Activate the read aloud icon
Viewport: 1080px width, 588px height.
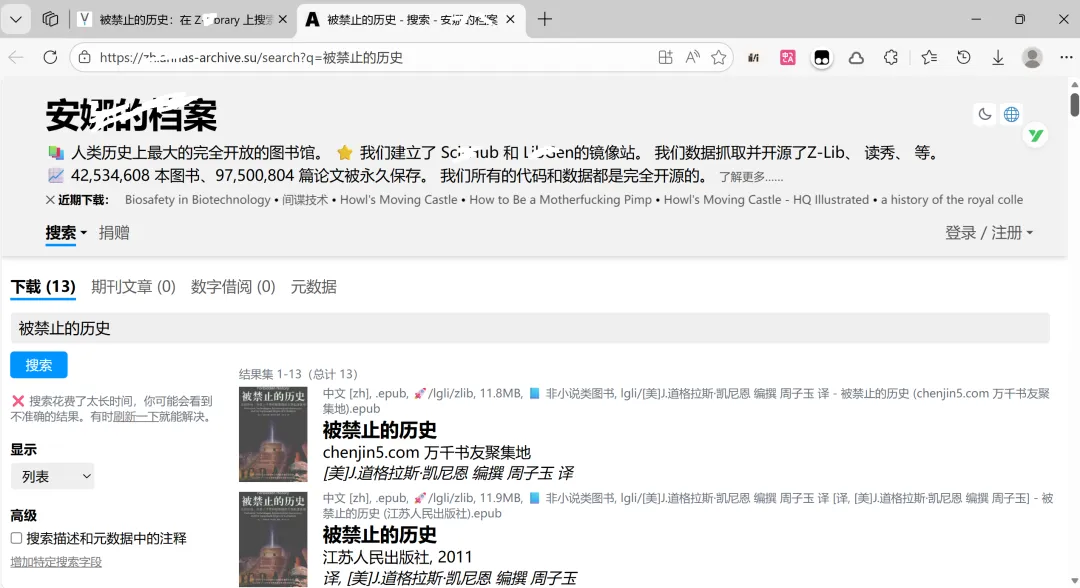[692, 57]
